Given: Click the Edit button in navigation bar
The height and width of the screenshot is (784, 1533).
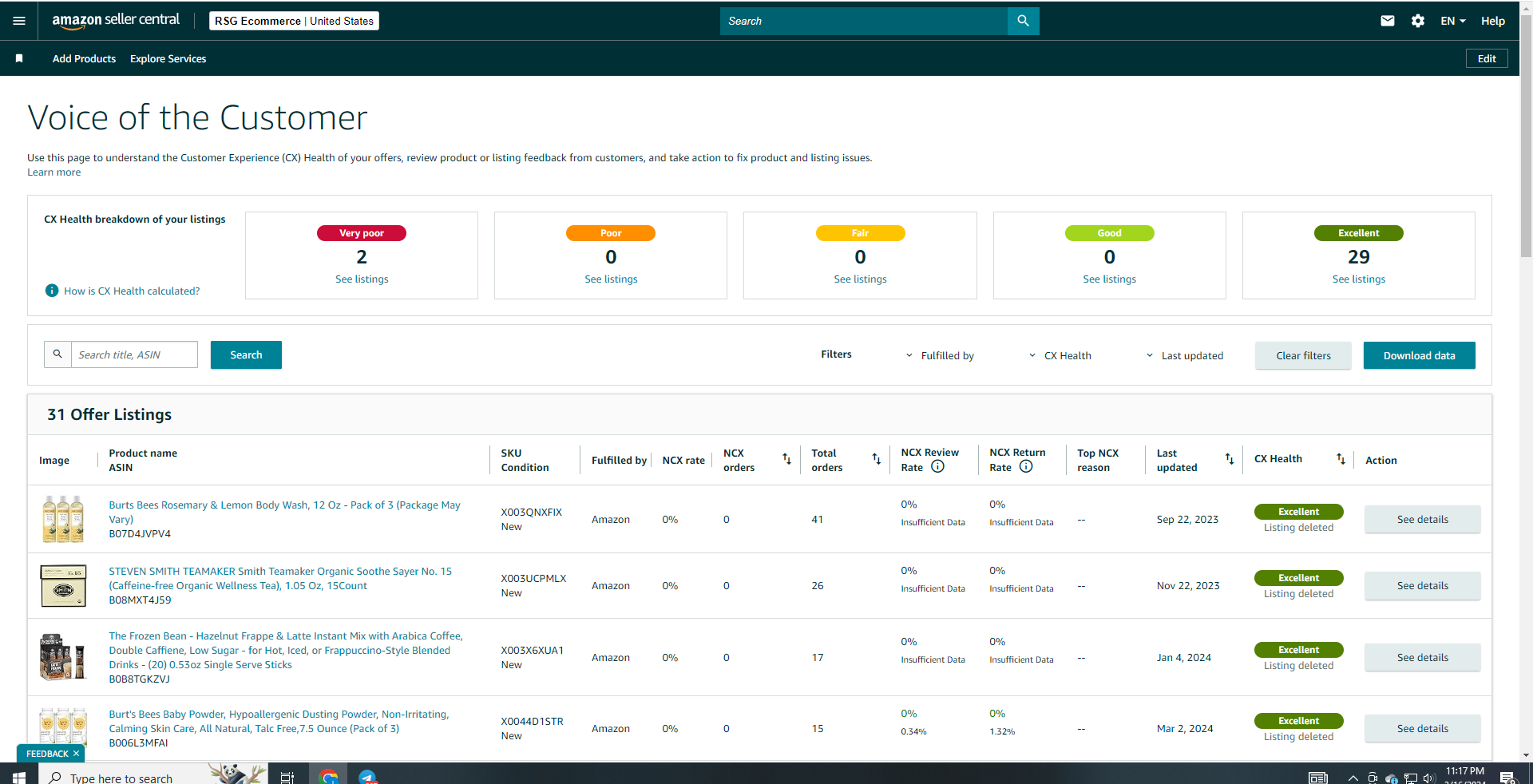Looking at the screenshot, I should [x=1487, y=58].
